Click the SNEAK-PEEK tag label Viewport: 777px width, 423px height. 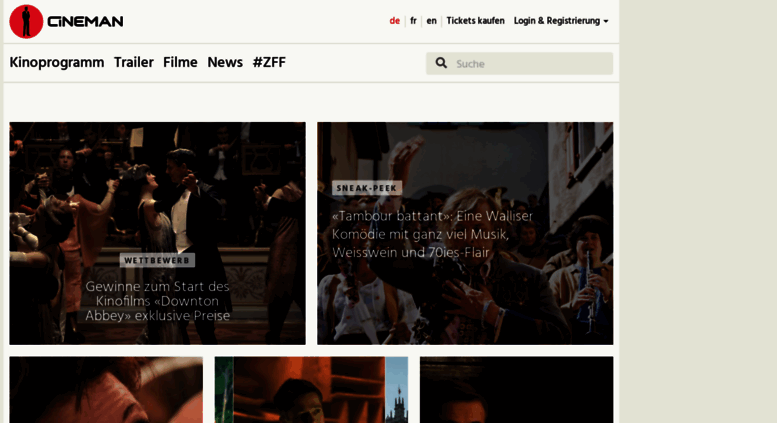367,188
